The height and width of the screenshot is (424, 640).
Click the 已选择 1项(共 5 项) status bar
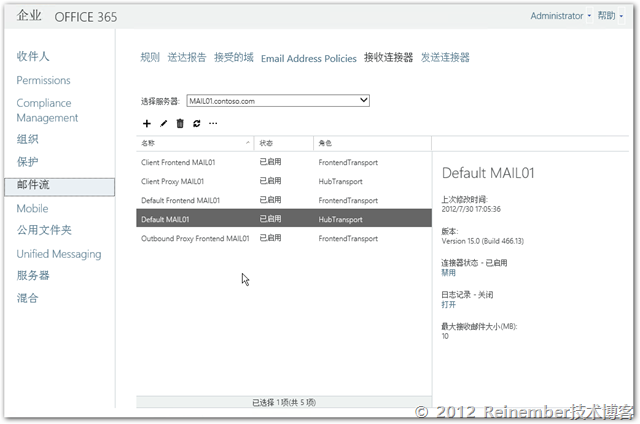click(284, 402)
